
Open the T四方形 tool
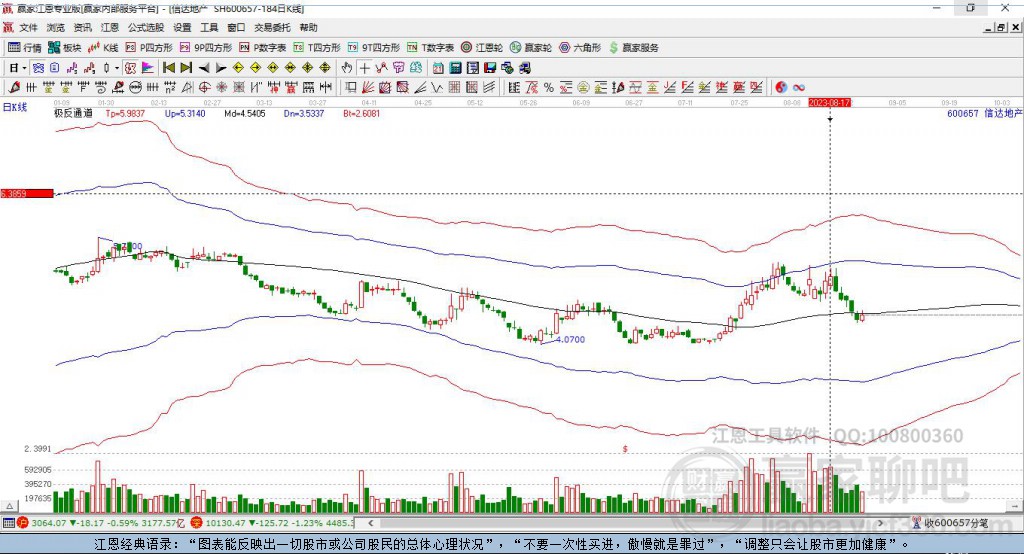pos(317,48)
